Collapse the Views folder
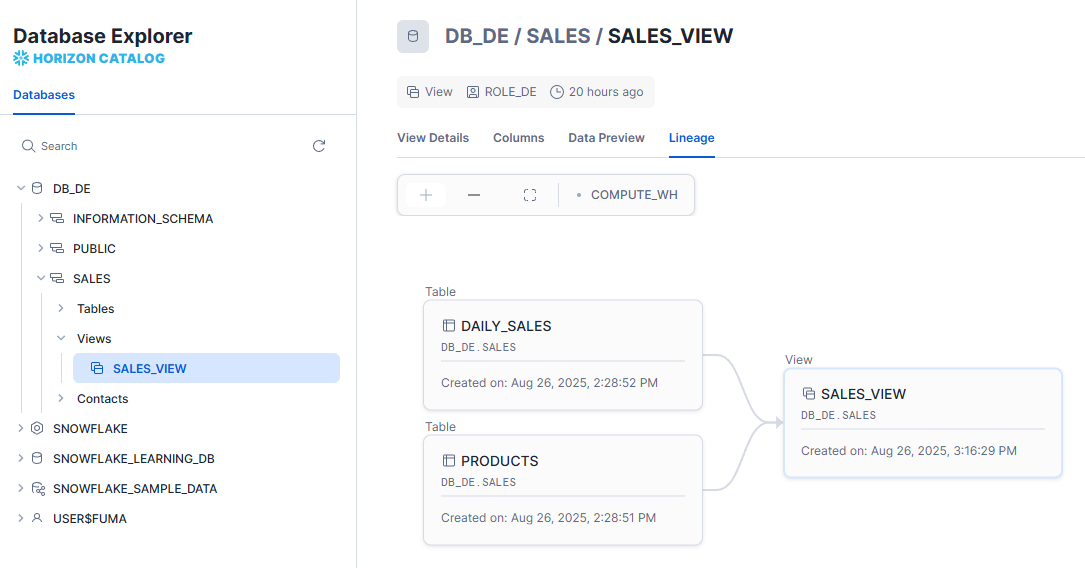 pos(61,338)
